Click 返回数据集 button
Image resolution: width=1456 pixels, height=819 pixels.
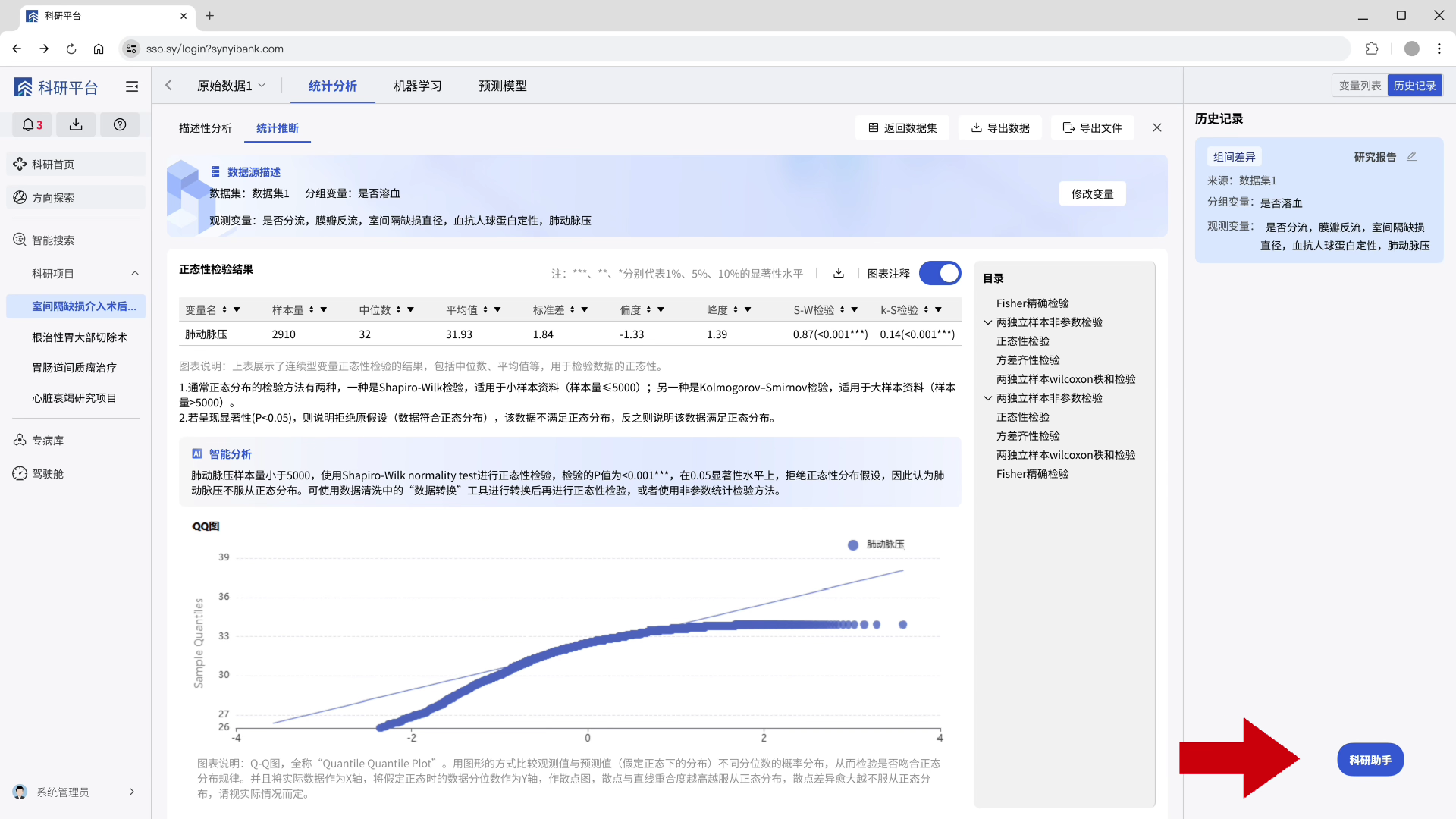pyautogui.click(x=902, y=128)
